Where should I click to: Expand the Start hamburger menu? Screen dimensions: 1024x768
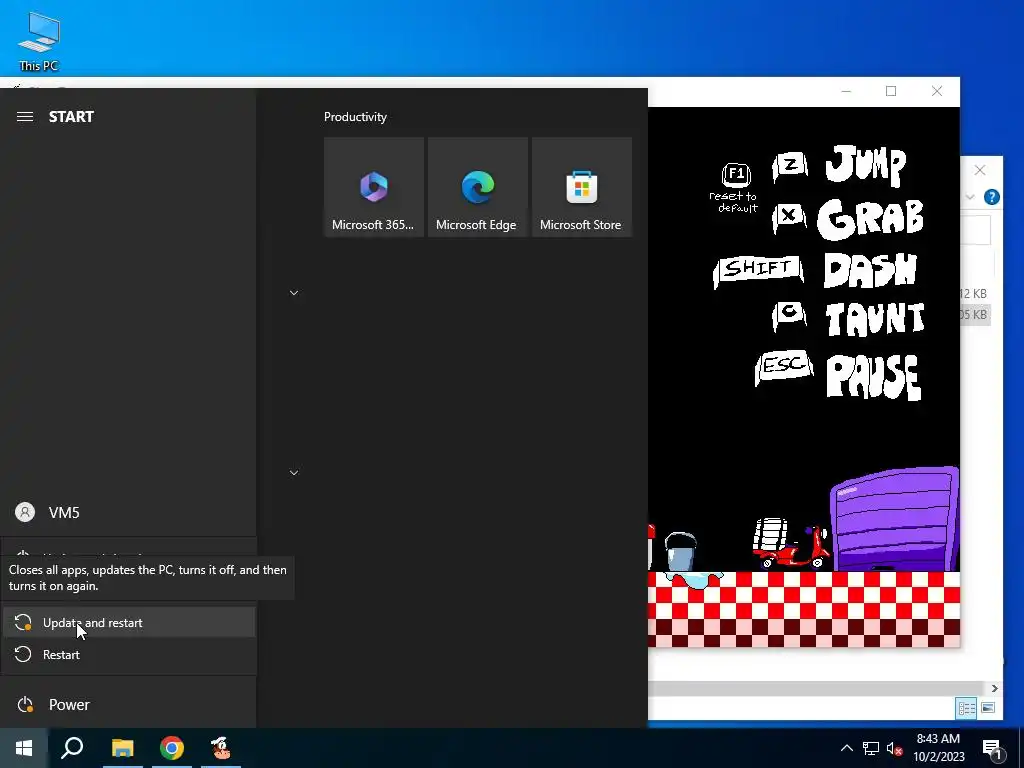(x=25, y=116)
